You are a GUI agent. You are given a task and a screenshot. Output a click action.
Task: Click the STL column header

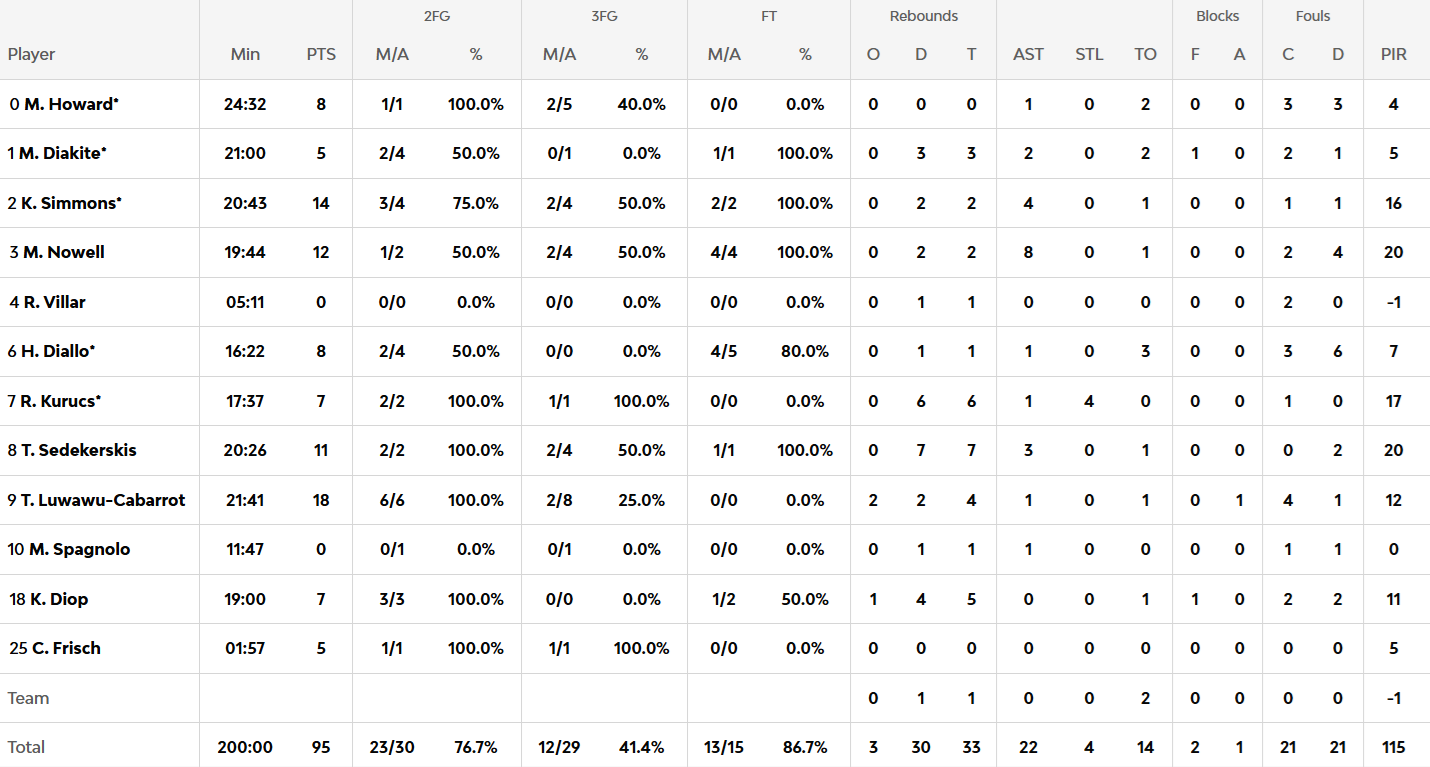click(x=1089, y=54)
